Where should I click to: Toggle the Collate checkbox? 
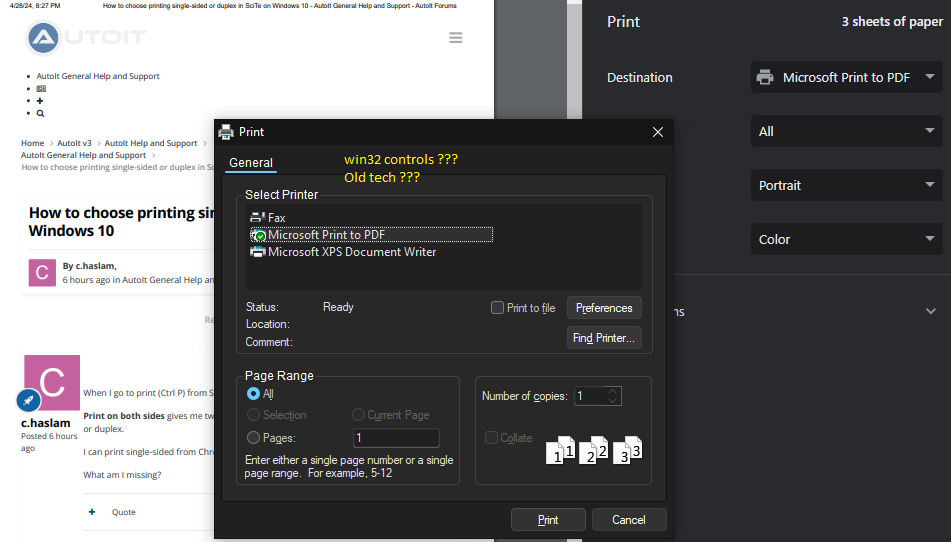[492, 438]
